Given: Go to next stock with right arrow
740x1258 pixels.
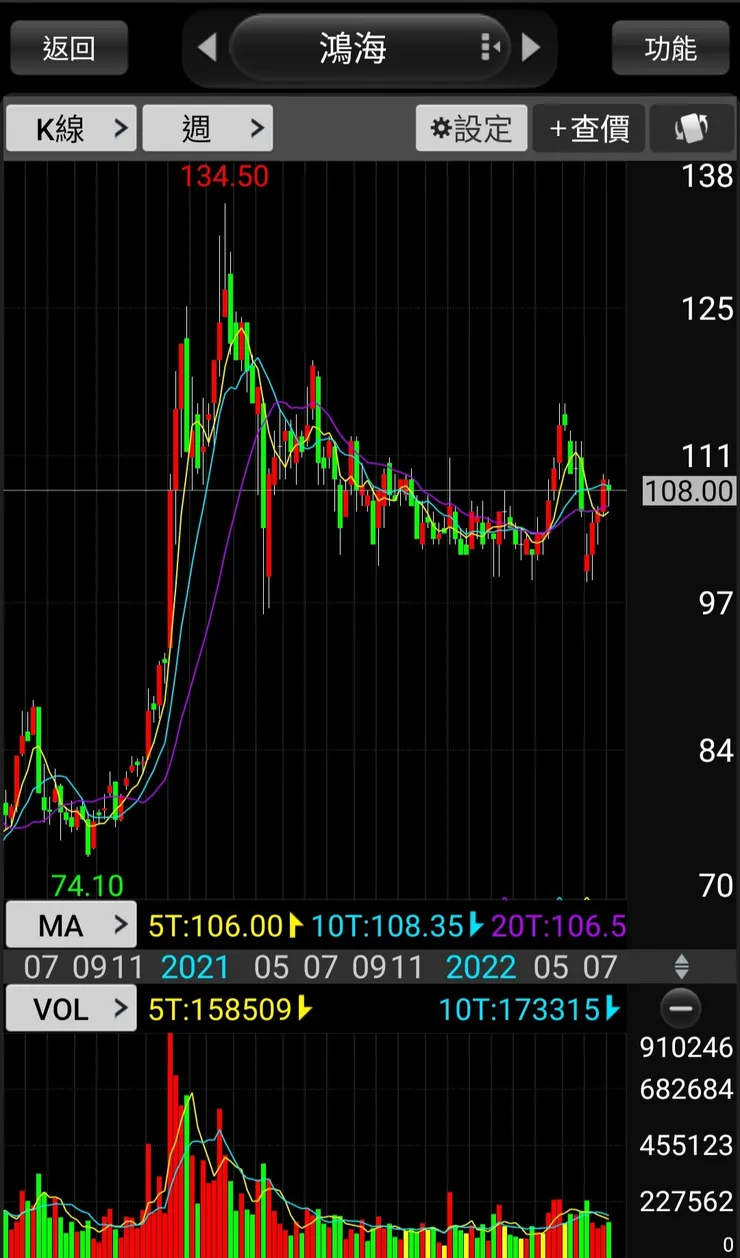Looking at the screenshot, I should (531, 47).
